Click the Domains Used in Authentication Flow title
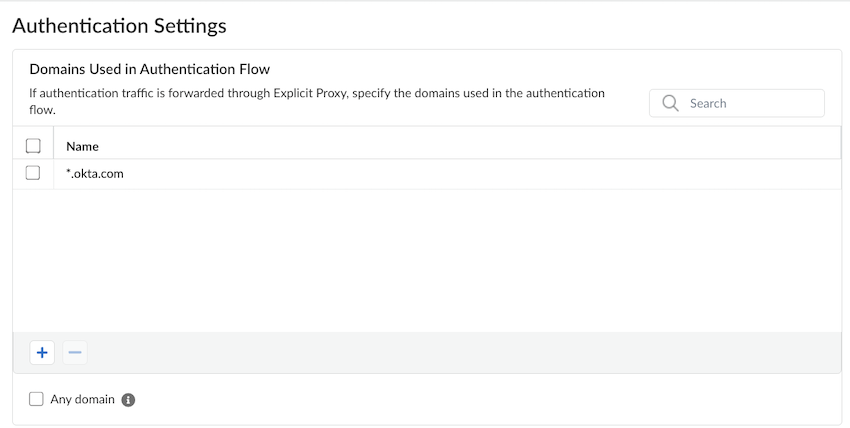 coord(149,69)
